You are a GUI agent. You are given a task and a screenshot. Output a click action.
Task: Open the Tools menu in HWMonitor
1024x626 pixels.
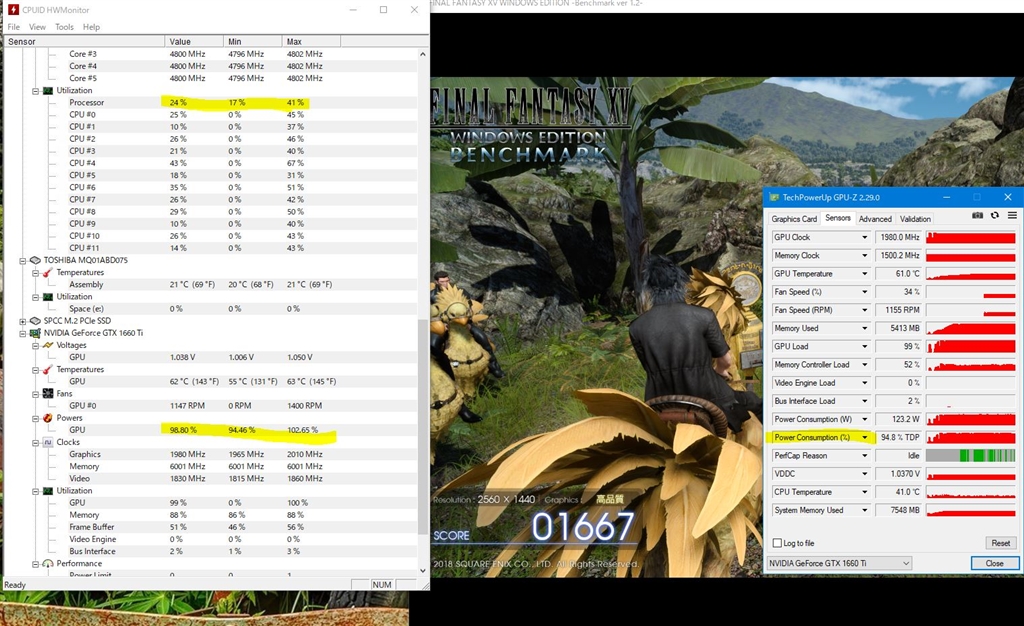tap(64, 27)
